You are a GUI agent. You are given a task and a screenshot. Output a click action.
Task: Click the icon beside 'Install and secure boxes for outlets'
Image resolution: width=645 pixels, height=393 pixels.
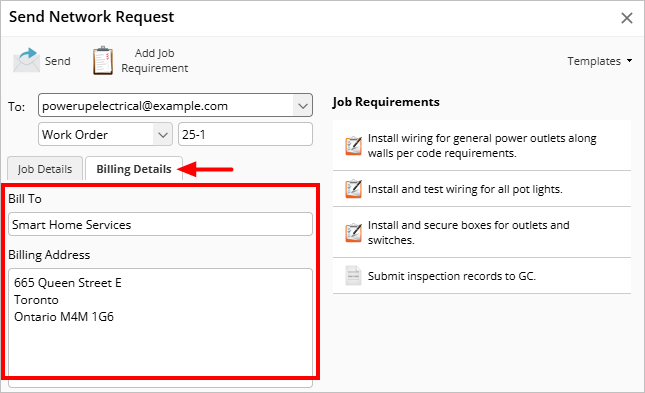pos(353,233)
